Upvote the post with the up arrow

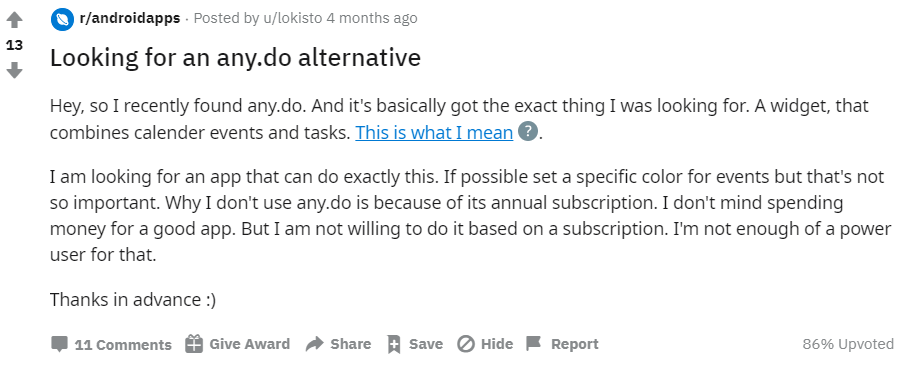click(x=14, y=20)
